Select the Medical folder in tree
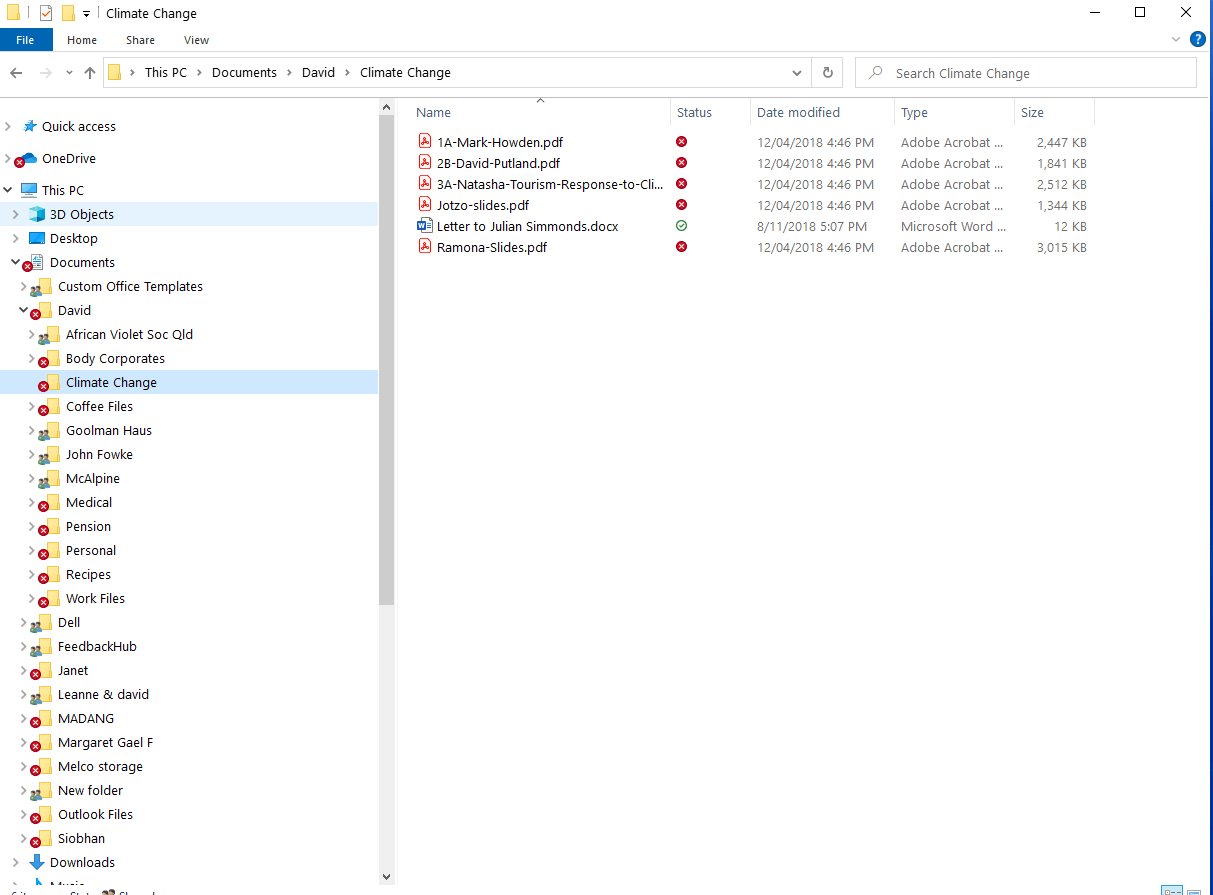 click(x=89, y=502)
